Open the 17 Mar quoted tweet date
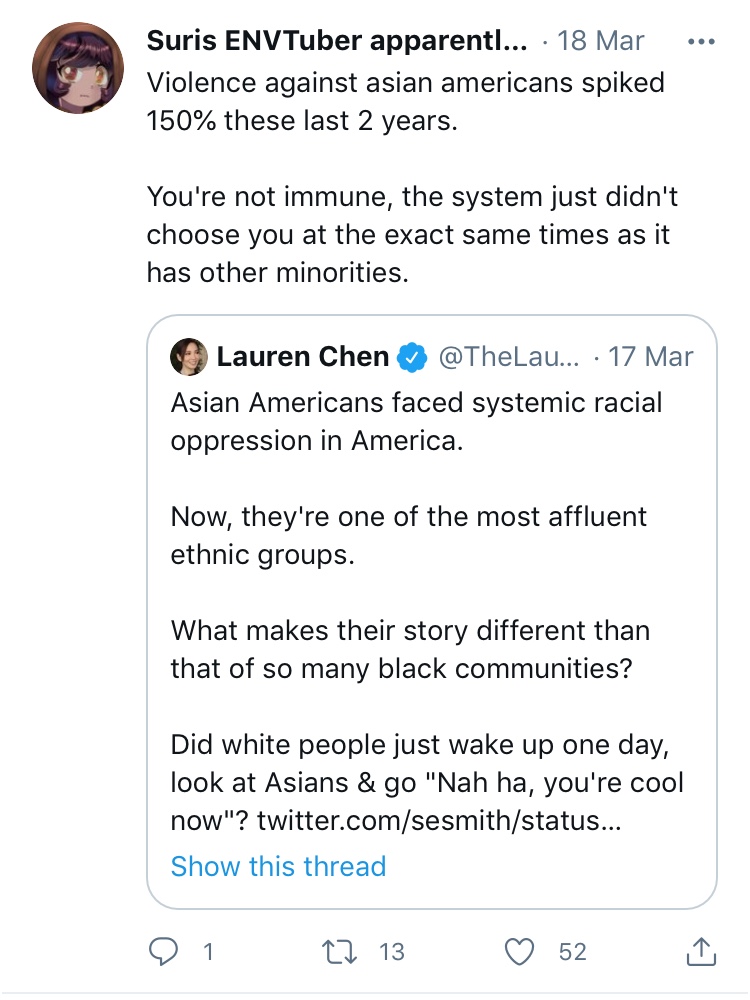 point(650,357)
